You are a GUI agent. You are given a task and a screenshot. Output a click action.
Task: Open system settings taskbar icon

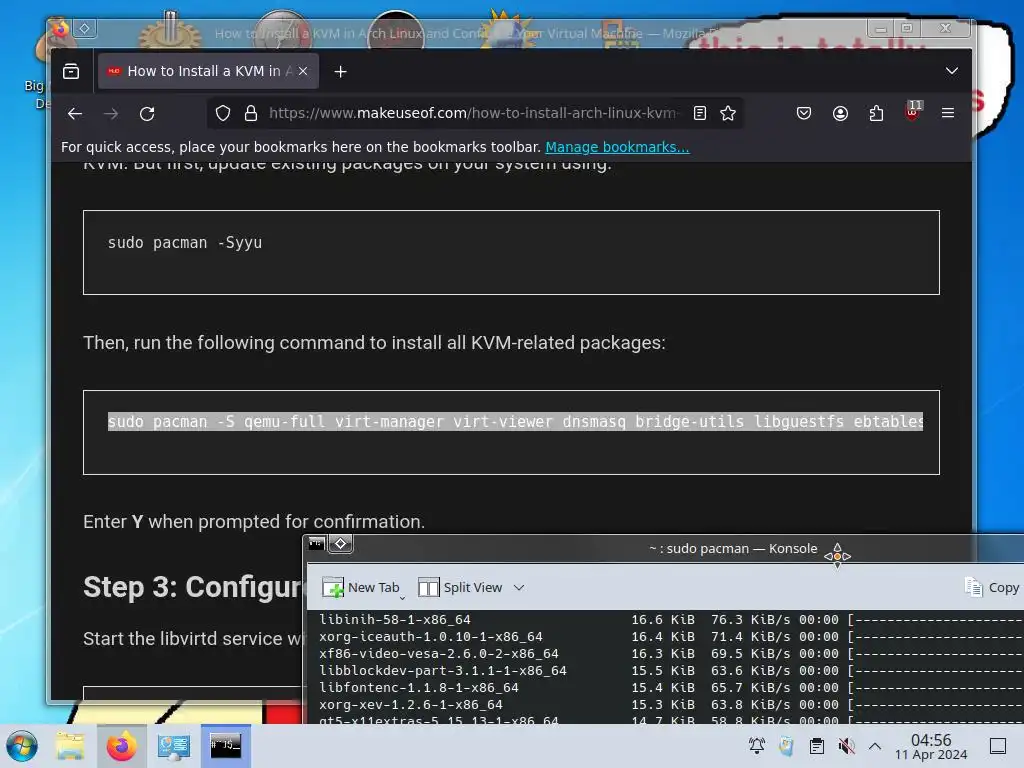(x=173, y=746)
